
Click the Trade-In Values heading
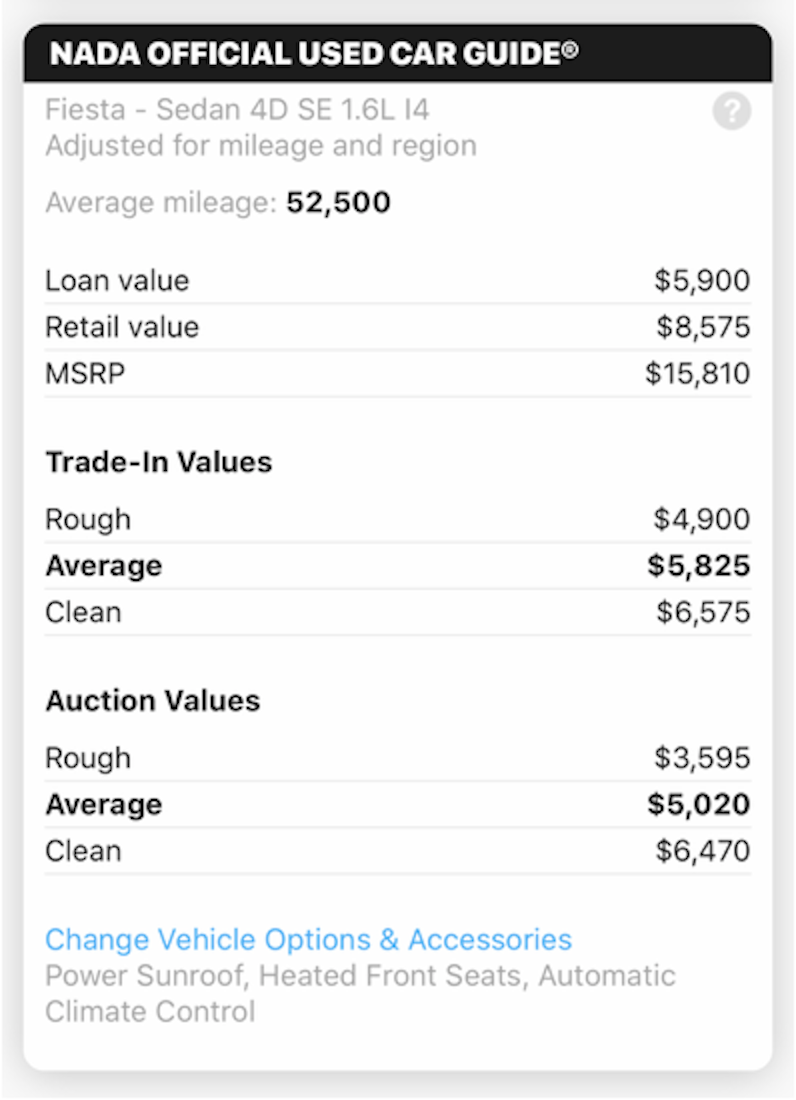click(158, 462)
